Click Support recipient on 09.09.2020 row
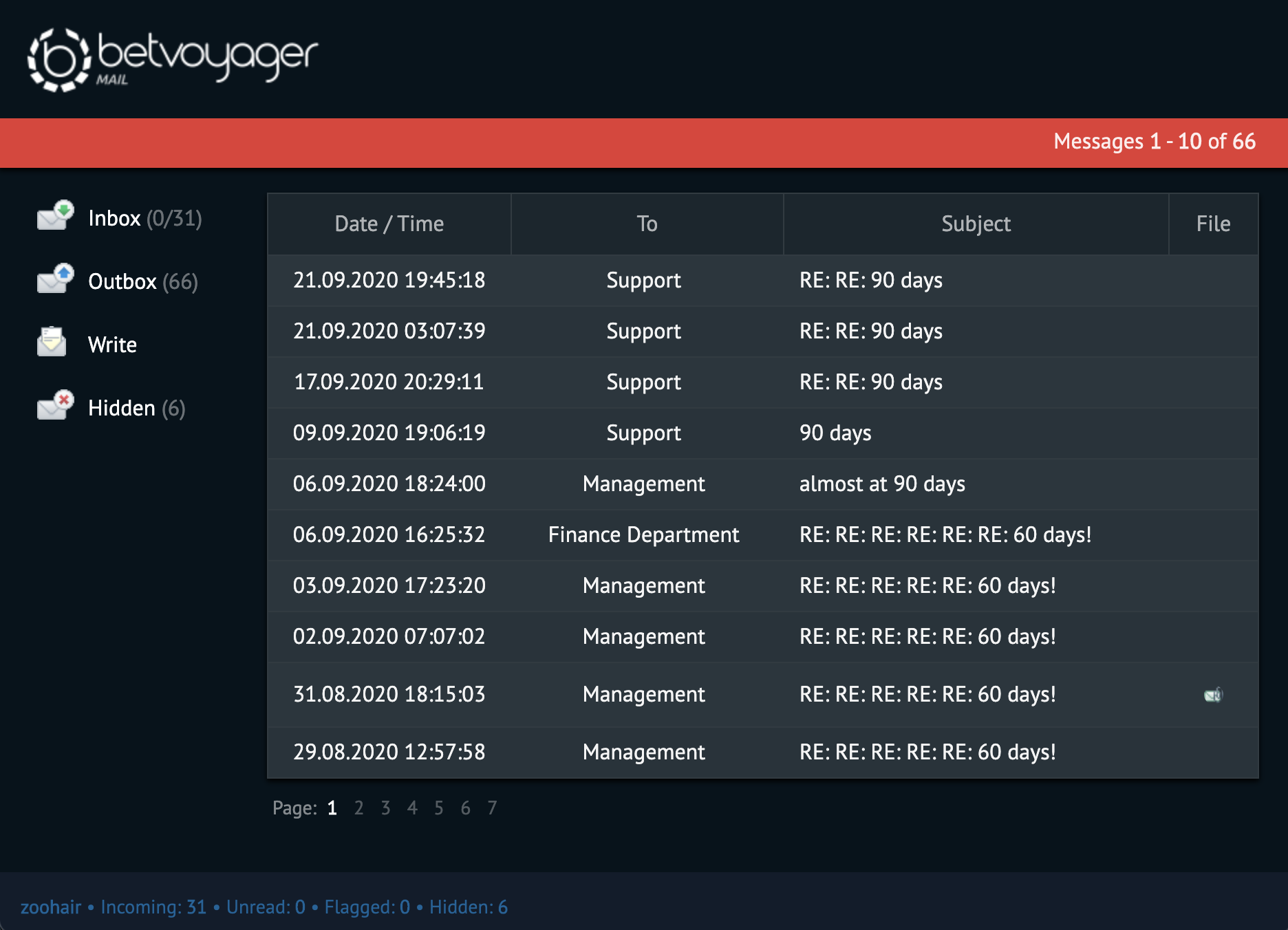The image size is (1288, 930). 644,433
